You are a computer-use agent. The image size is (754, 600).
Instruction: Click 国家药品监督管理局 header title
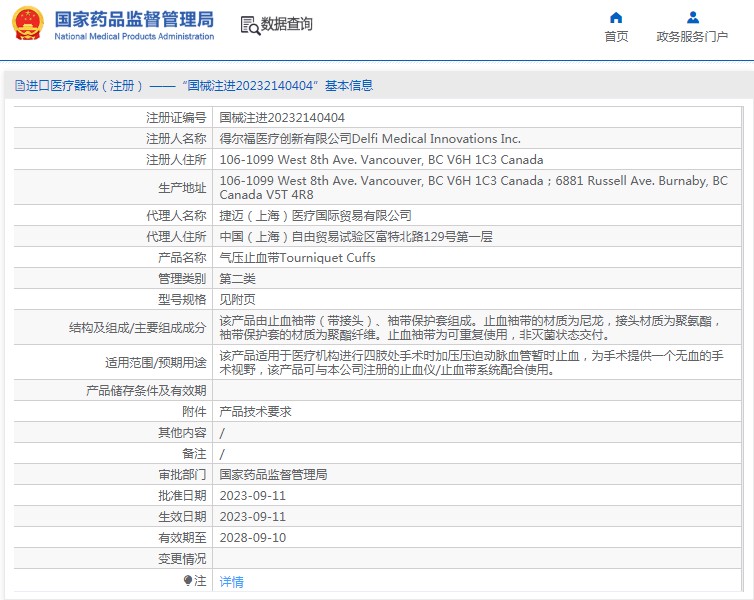134,19
